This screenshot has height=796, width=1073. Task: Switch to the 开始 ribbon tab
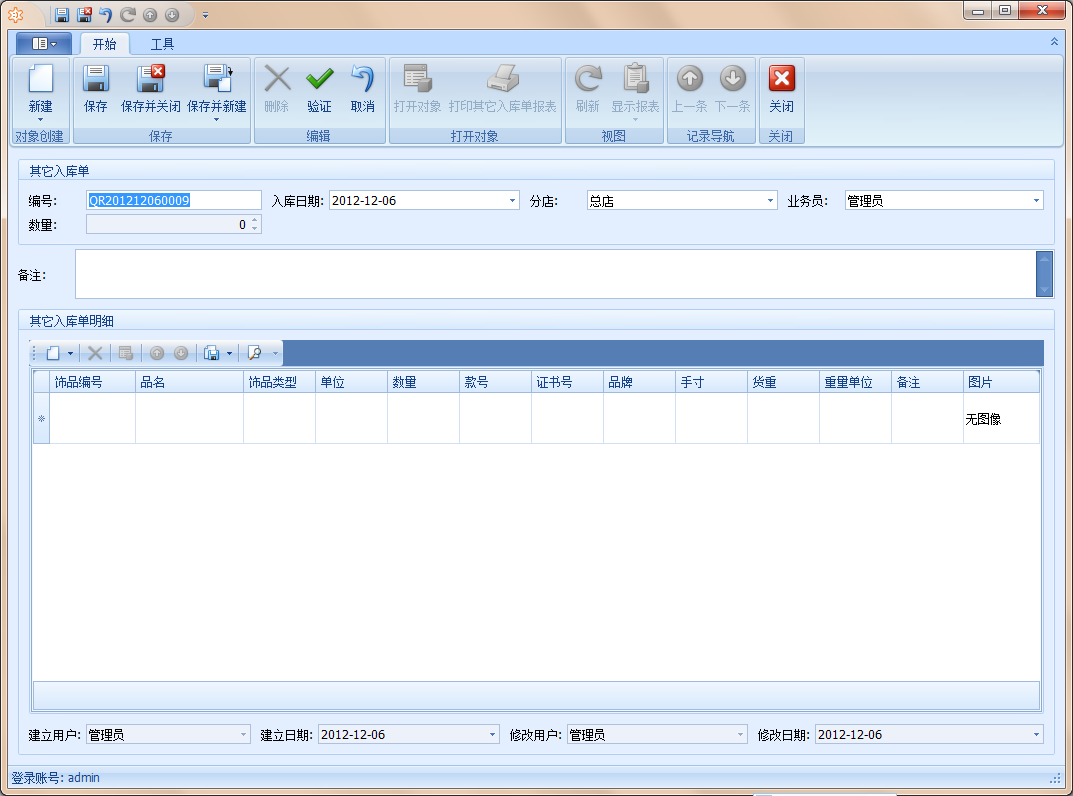104,44
